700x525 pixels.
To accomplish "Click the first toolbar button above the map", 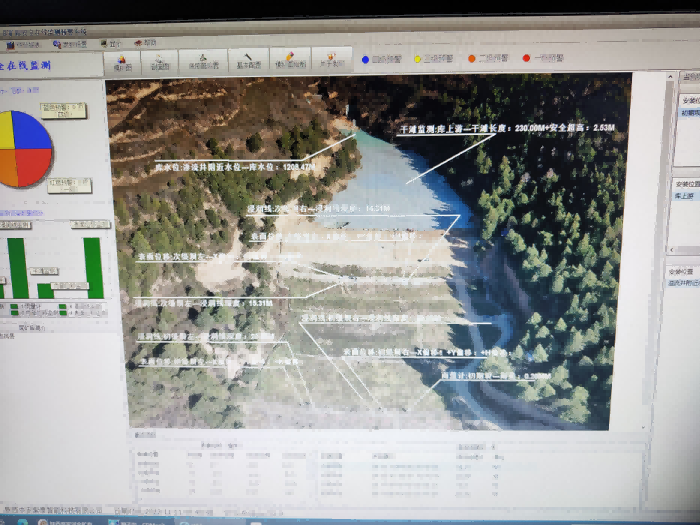I will click(x=123, y=61).
